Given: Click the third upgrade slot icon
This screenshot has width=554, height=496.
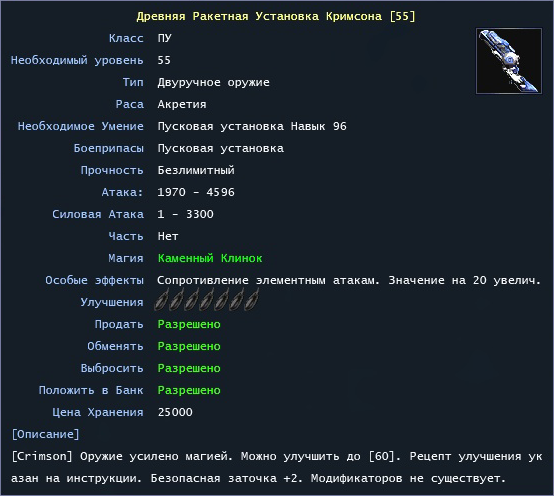Looking at the screenshot, I should (x=191, y=300).
